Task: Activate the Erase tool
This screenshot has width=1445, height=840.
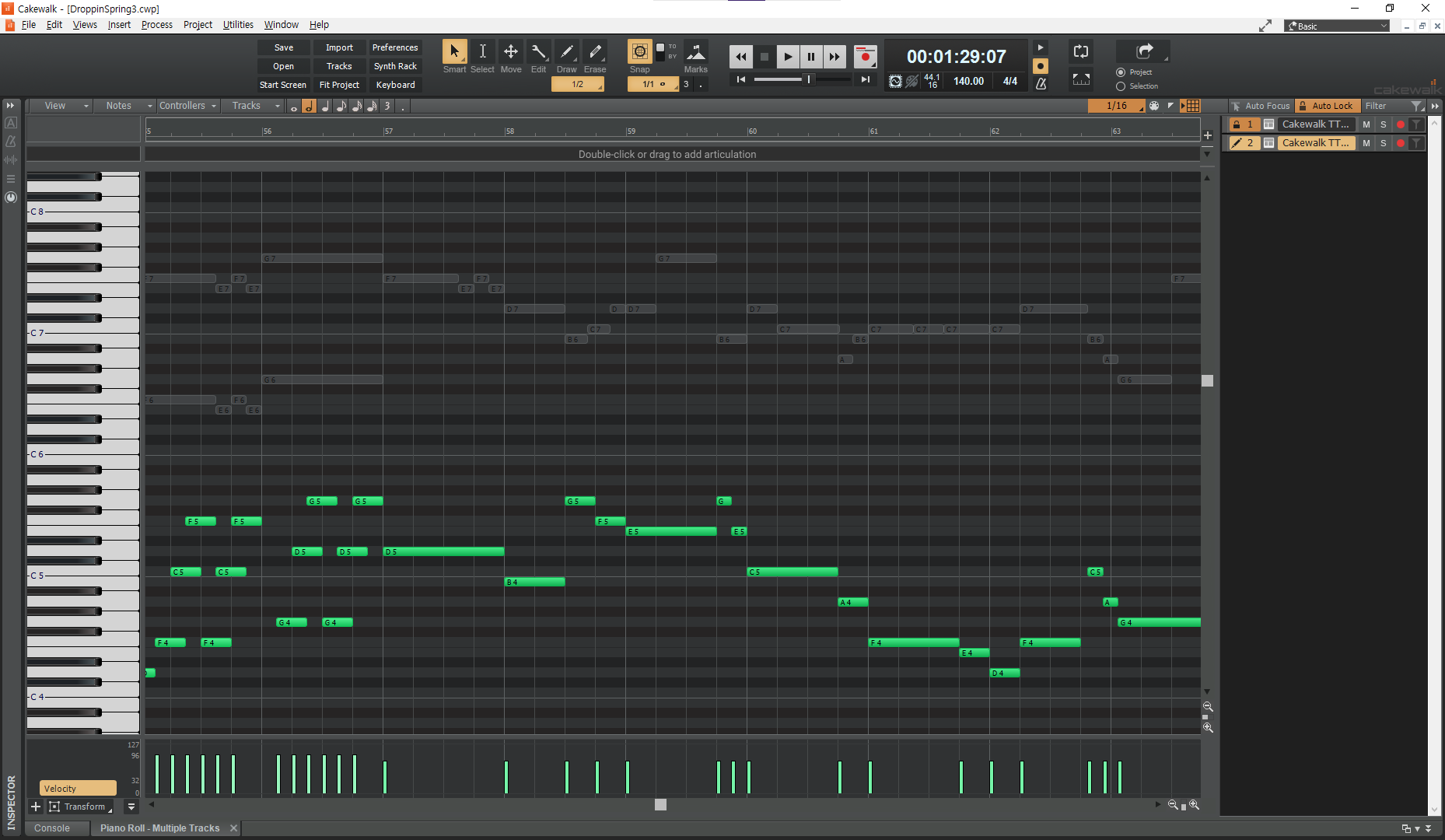Action: (x=595, y=51)
